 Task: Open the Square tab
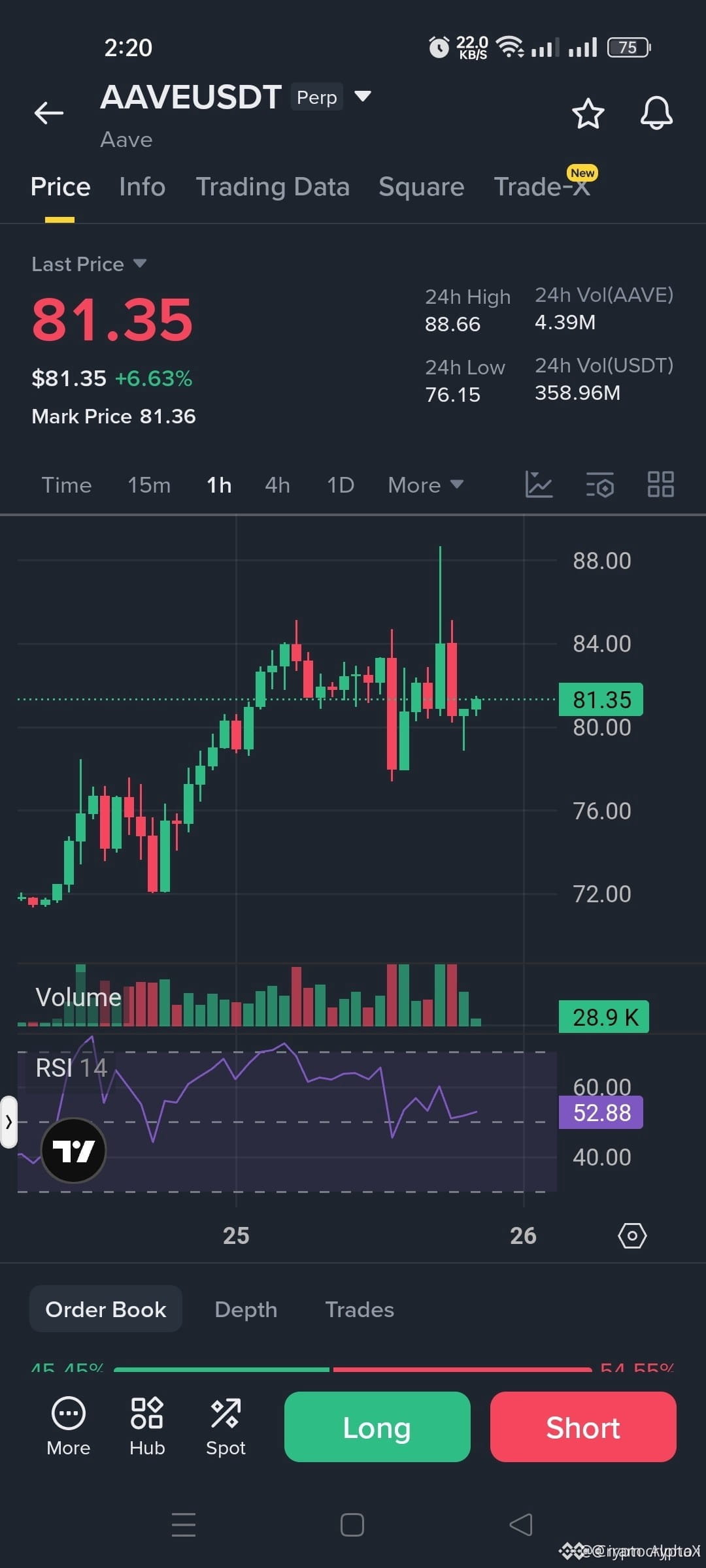(x=422, y=187)
